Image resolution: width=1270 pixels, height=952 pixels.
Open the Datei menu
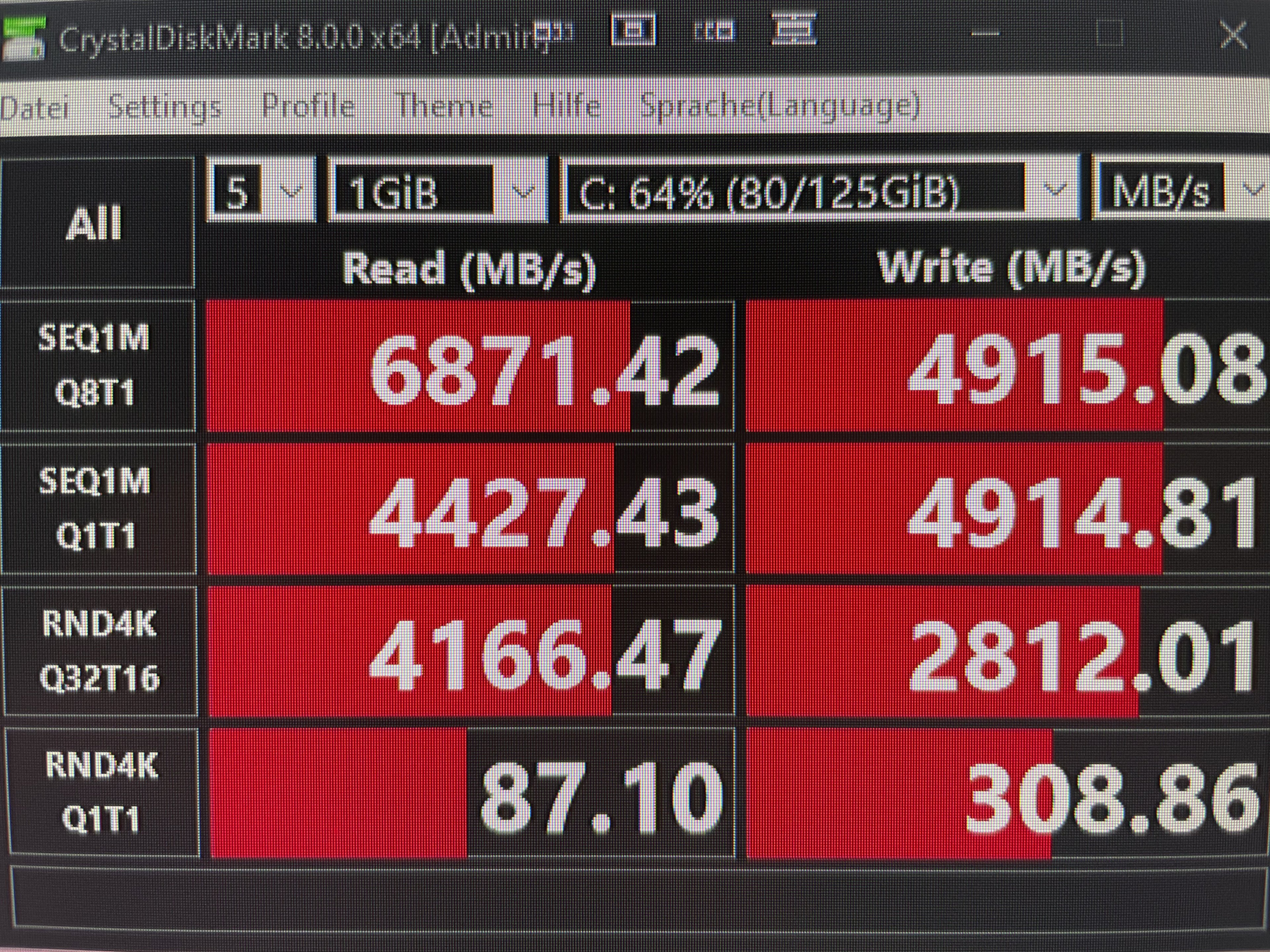(x=34, y=107)
